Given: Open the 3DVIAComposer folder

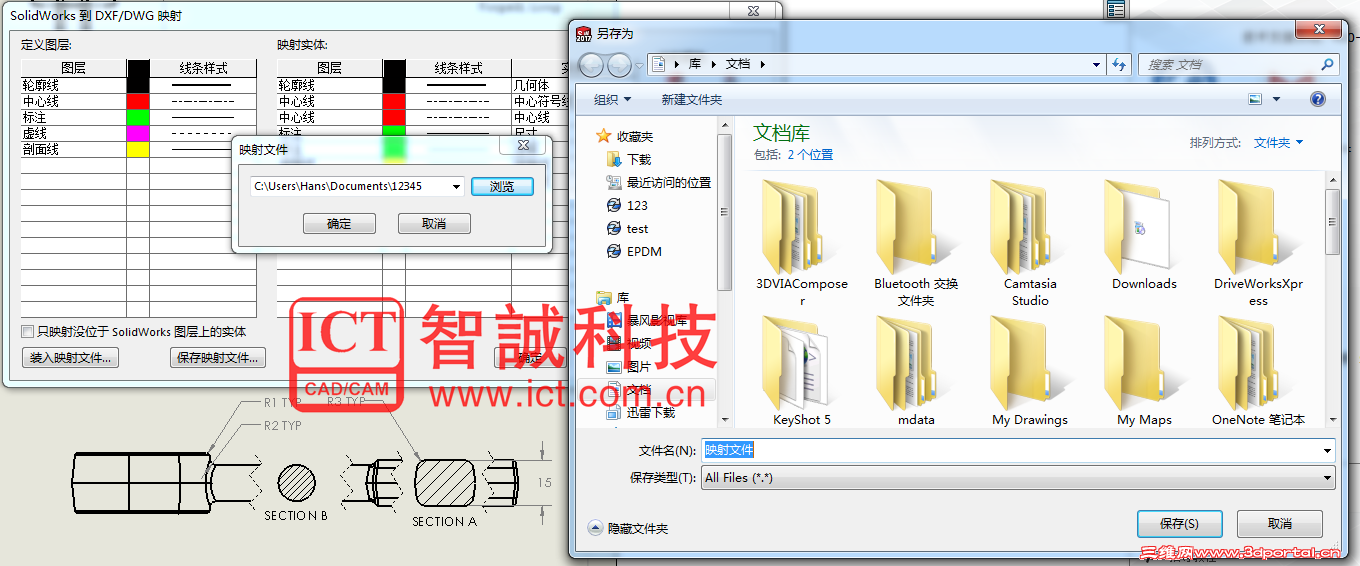Looking at the screenshot, I should [x=802, y=244].
